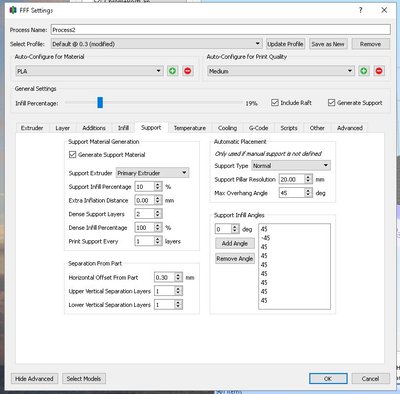
Task: Add a print quality preset with the green plus
Action: pos(364,71)
